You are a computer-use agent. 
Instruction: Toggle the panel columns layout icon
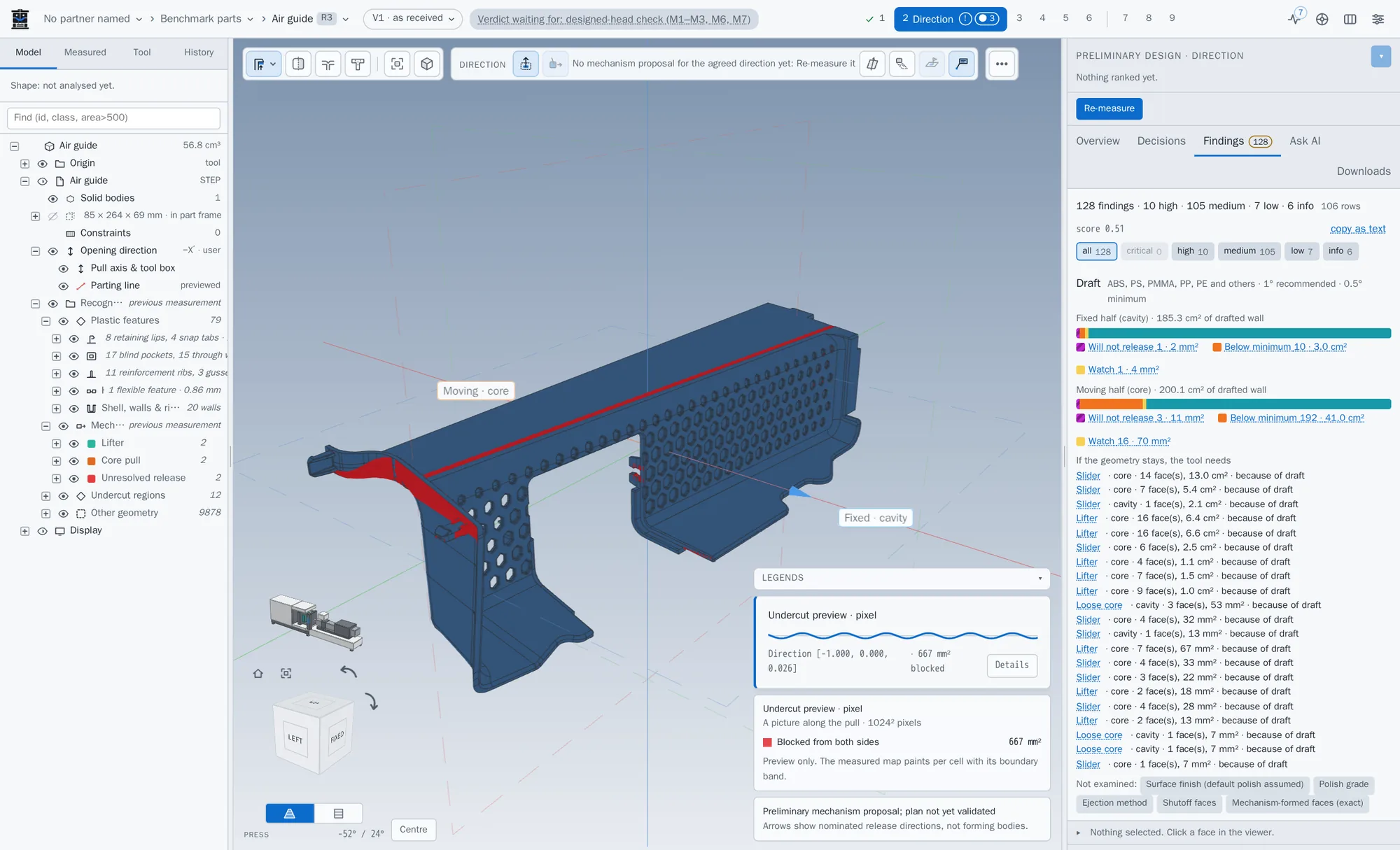[1350, 19]
